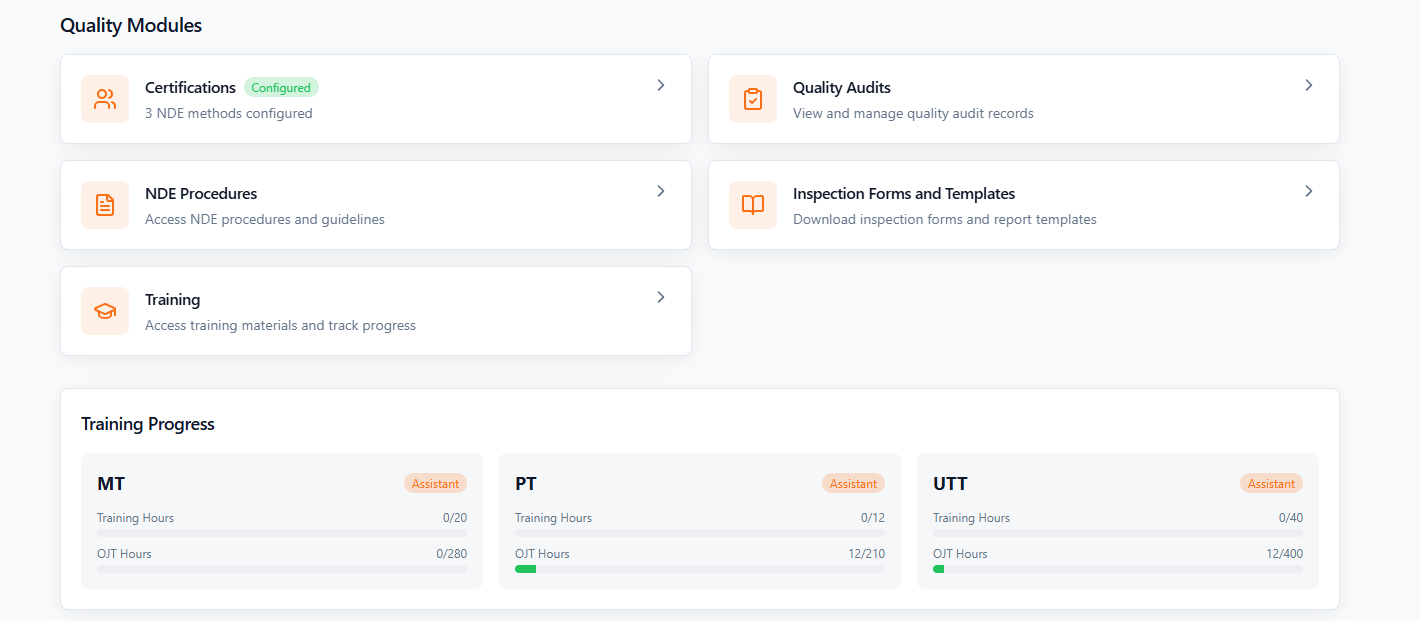Viewport: 1420px width, 621px height.
Task: Open the Certifications module title
Action: 190,88
